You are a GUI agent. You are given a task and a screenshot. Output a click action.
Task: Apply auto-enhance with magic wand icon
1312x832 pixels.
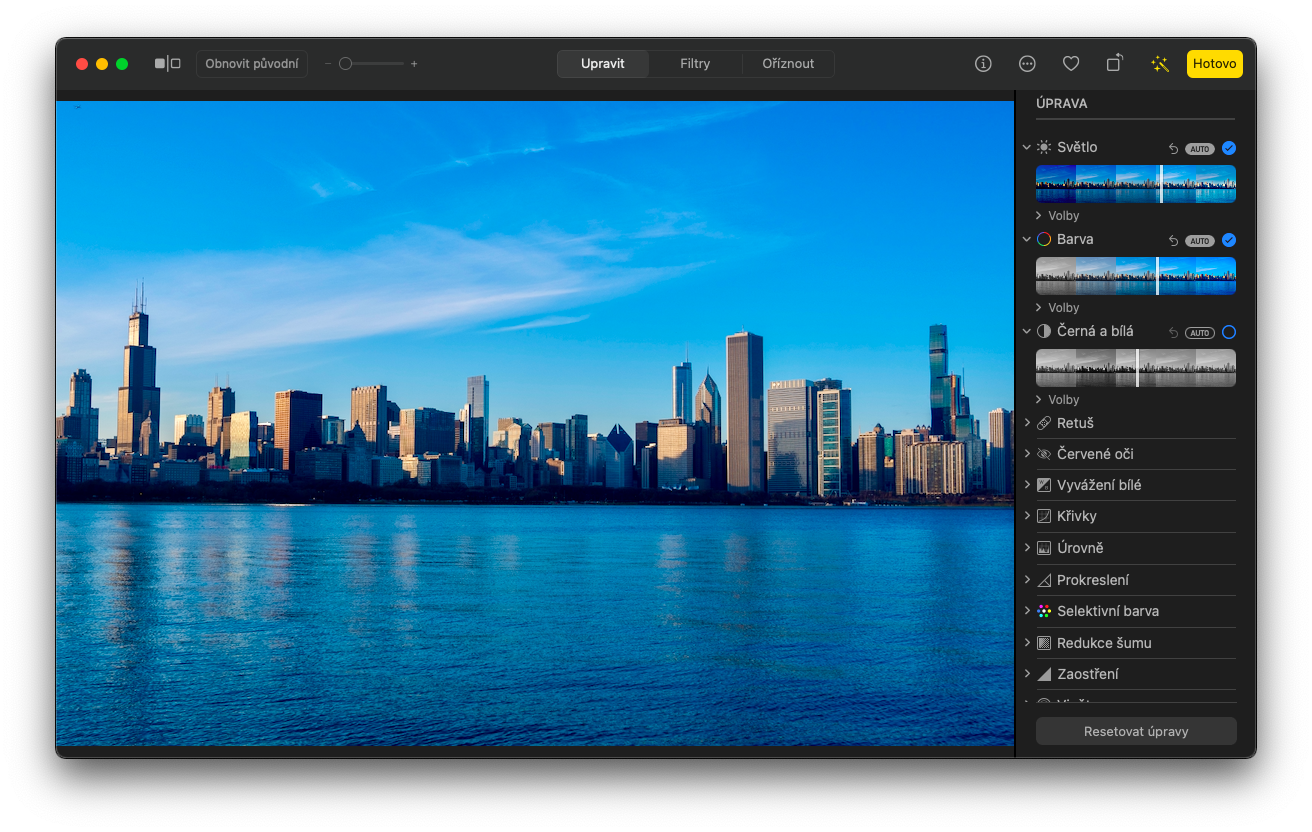1159,64
